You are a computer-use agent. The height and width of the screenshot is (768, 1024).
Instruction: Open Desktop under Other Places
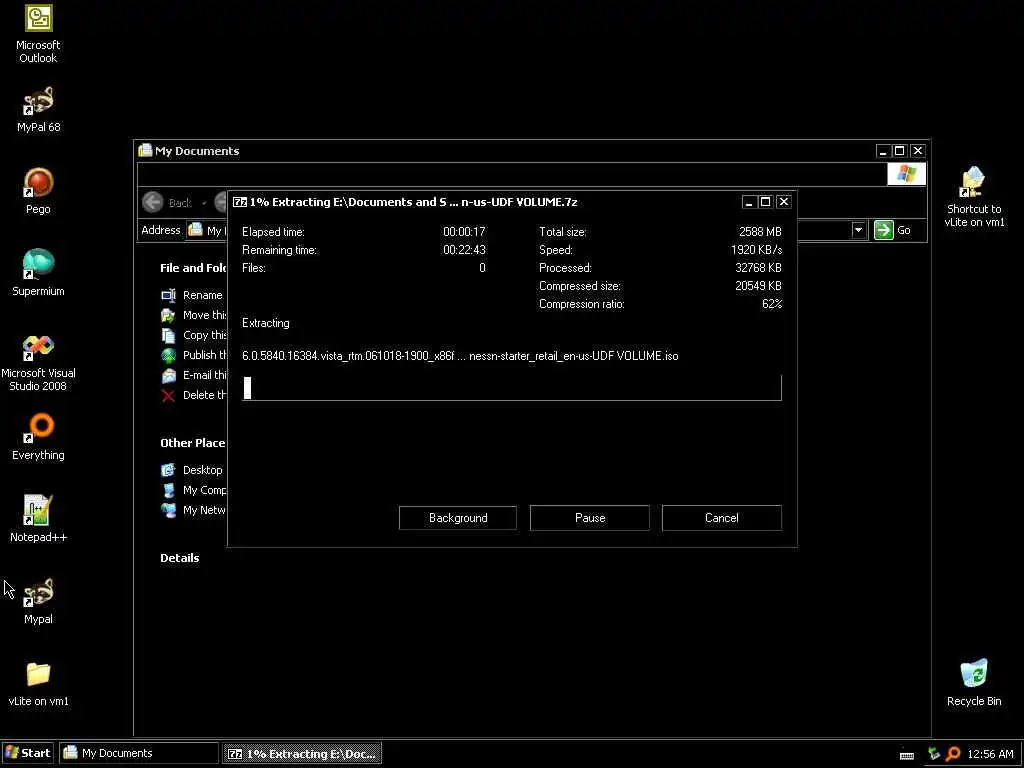coord(193,470)
